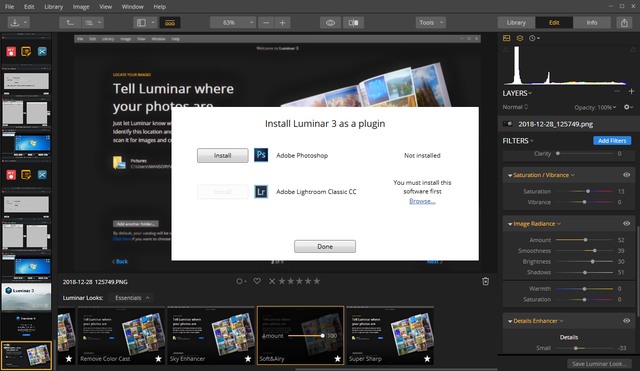Adjust the Vibrance slider
This screenshot has width=640, height=371.
click(584, 202)
